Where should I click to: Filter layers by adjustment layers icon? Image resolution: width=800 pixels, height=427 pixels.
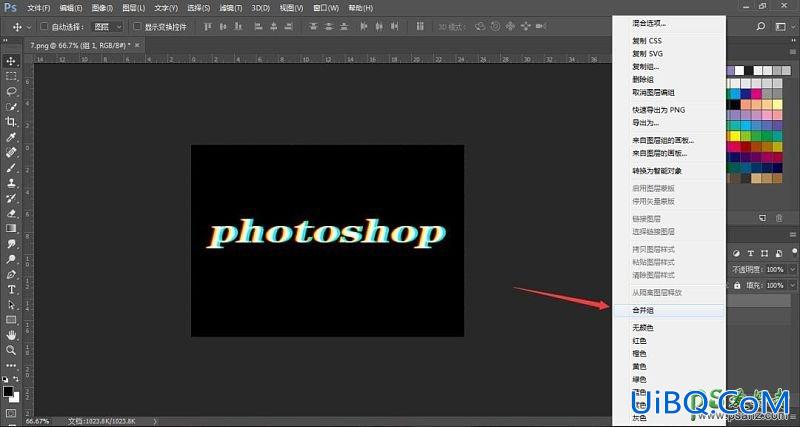pos(737,253)
